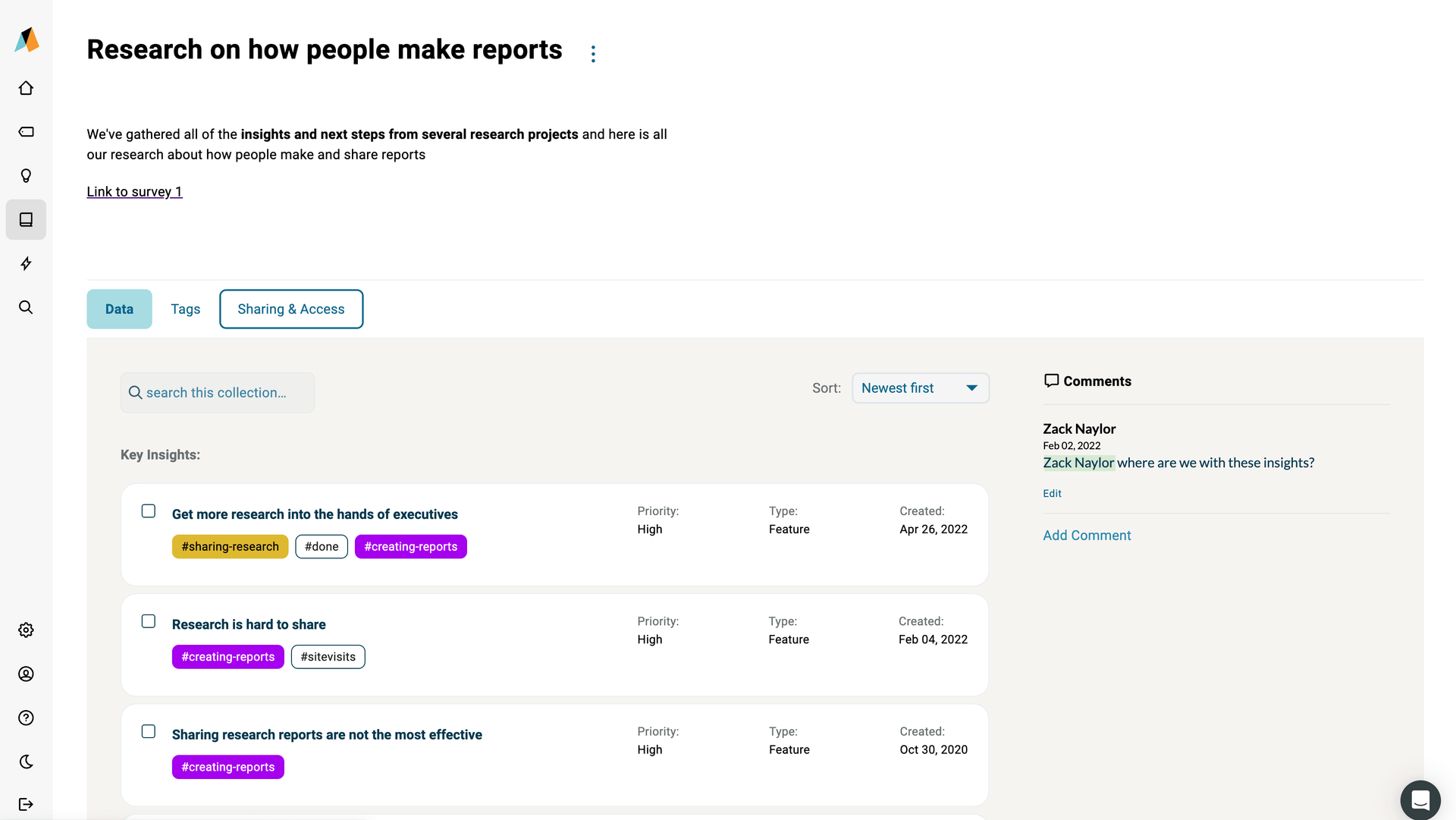Open the chat widget bubble
The image size is (1456, 820).
tap(1420, 800)
